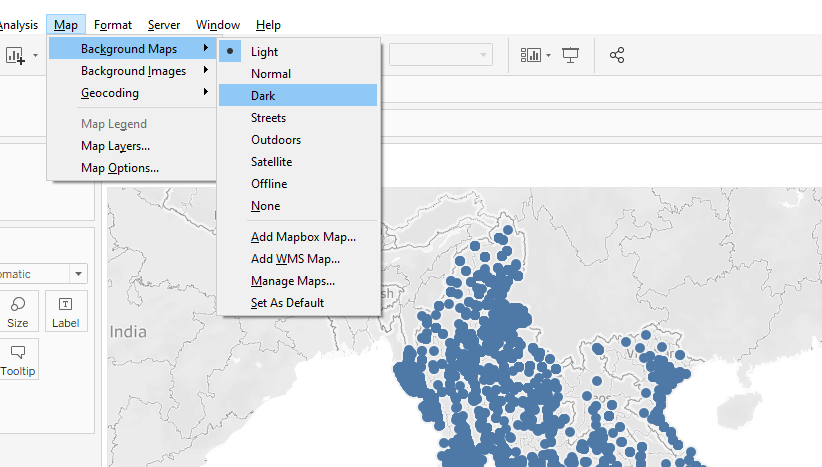822x467 pixels.
Task: Choose Manage Maps... from submenu
Action: point(293,281)
